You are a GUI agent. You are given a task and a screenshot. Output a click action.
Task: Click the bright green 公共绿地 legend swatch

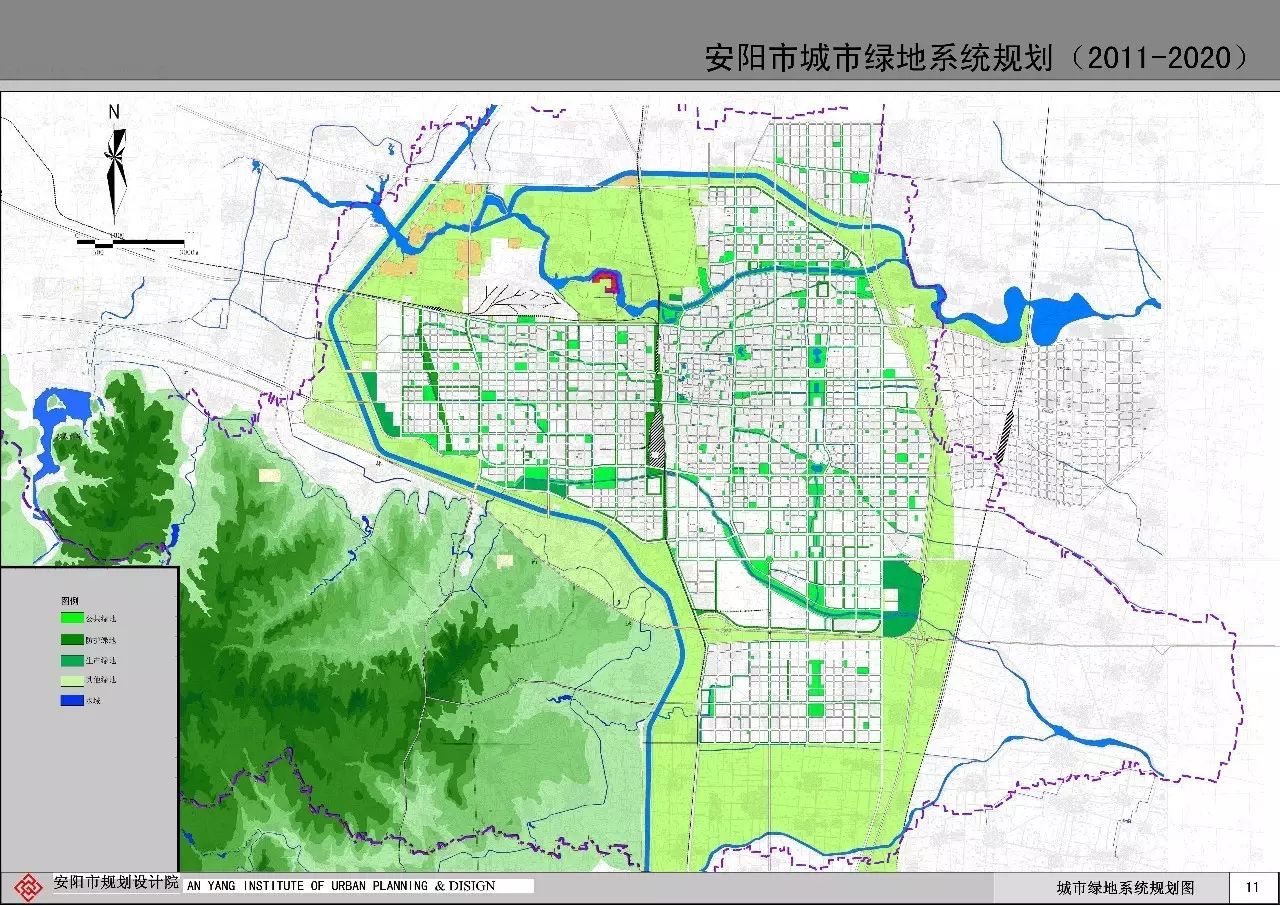click(72, 618)
